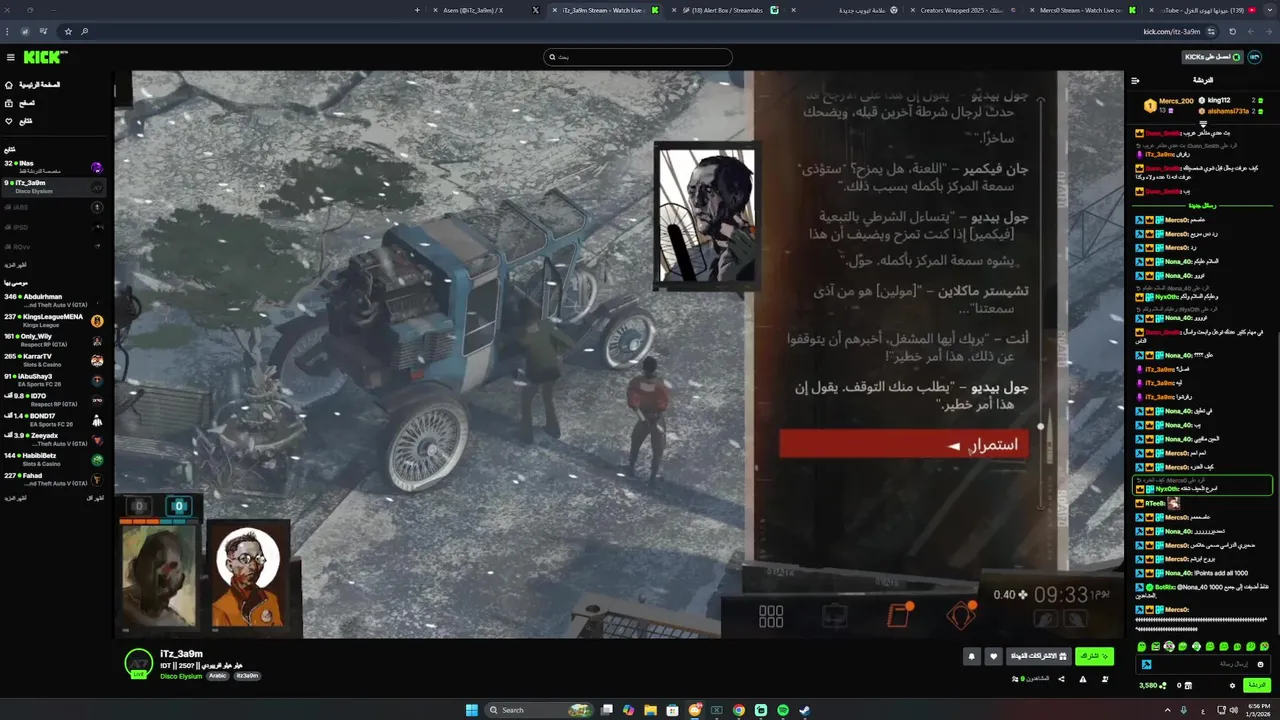This screenshot has width=1280, height=720.
Task: Open the Disco Elysium category link
Action: [181, 676]
